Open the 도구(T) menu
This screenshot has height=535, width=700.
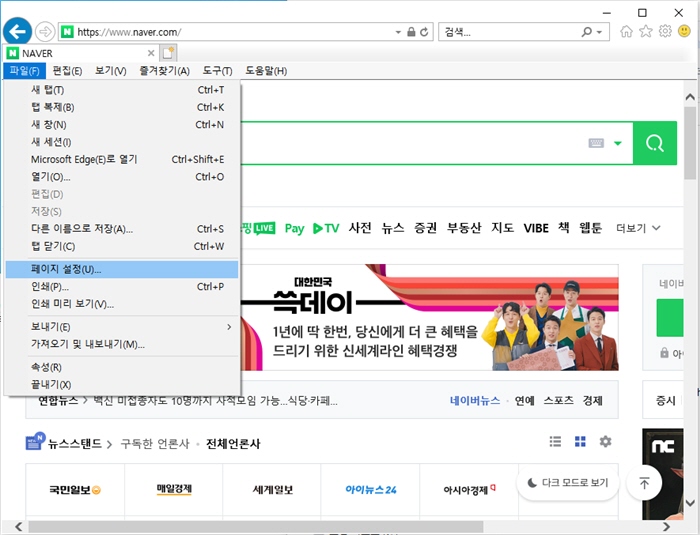pyautogui.click(x=217, y=71)
